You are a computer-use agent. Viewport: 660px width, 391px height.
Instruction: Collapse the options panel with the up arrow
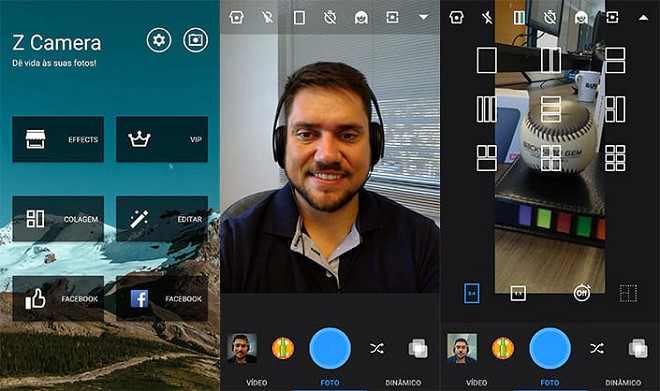pos(644,17)
